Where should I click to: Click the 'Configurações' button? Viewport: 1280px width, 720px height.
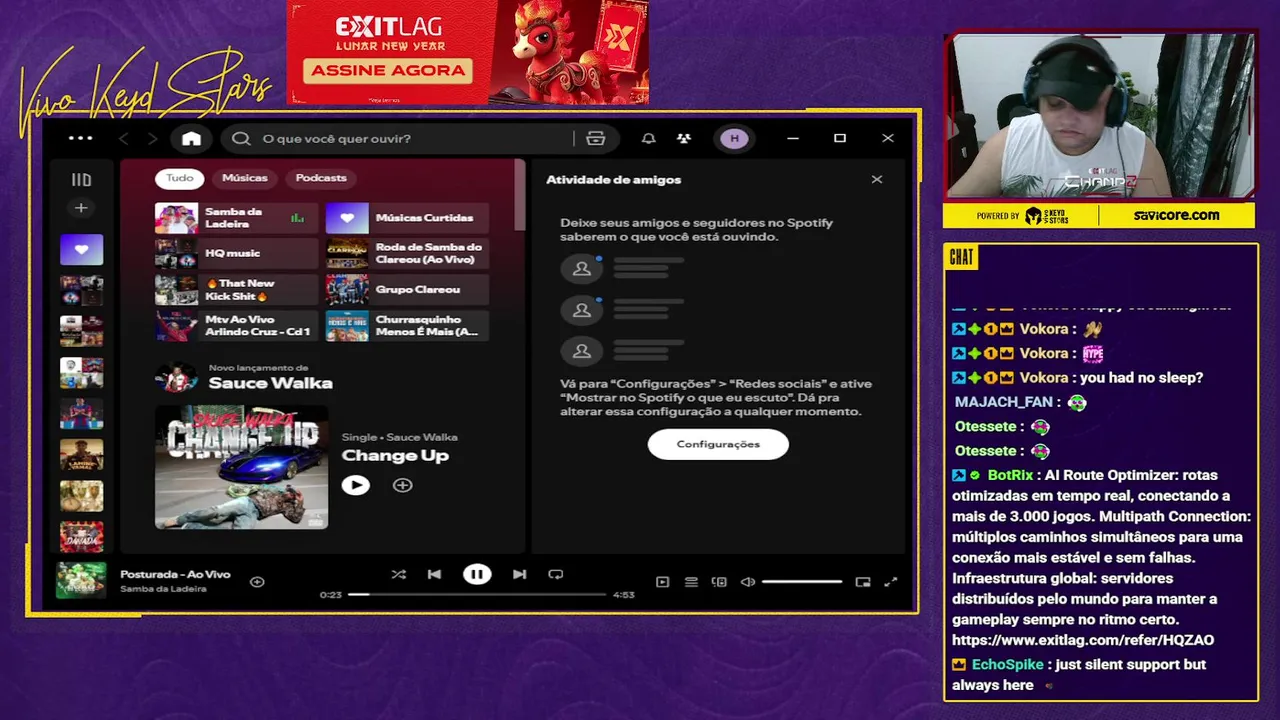[718, 444]
